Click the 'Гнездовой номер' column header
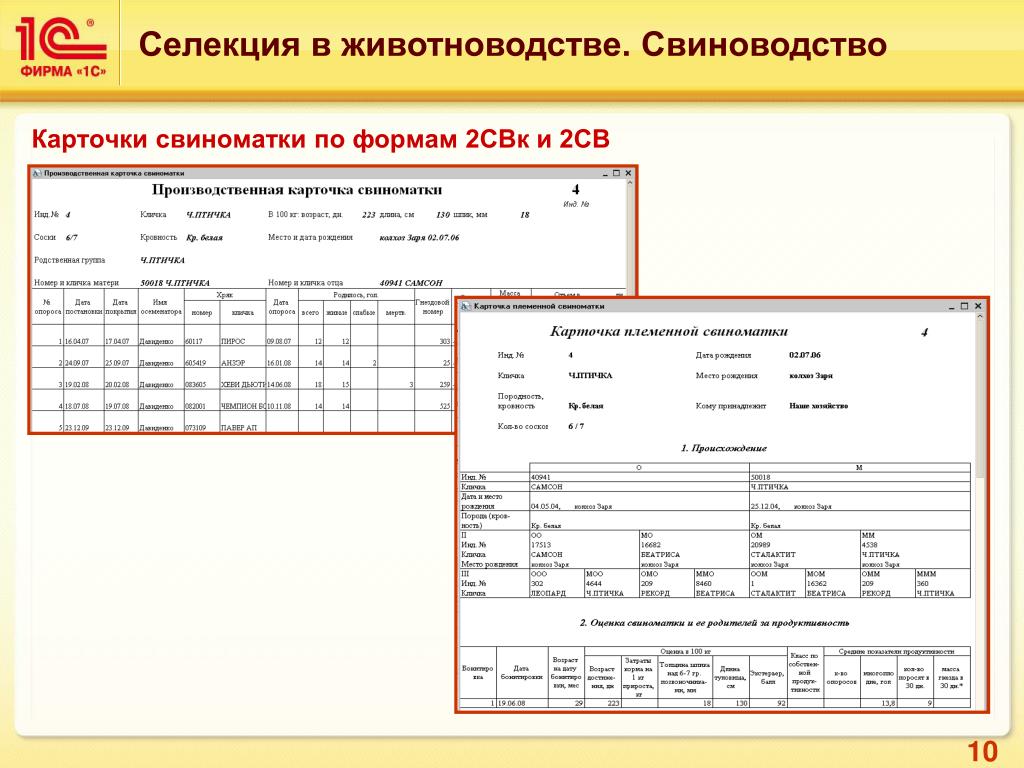1024x768 pixels. coord(432,307)
